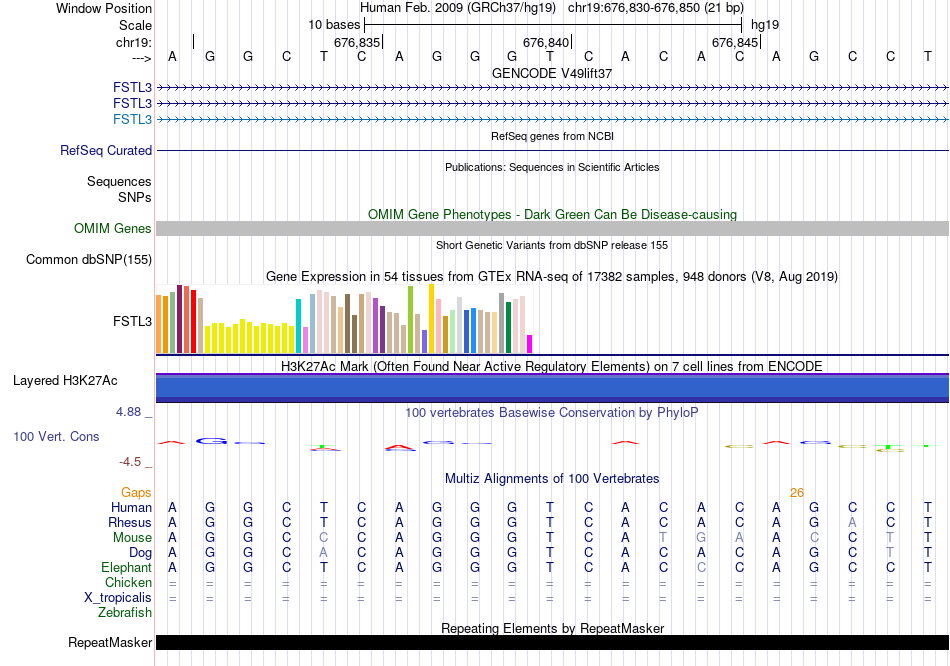Image resolution: width=950 pixels, height=666 pixels.
Task: Click the Common dbSNP(155) track label
Action: click(89, 259)
